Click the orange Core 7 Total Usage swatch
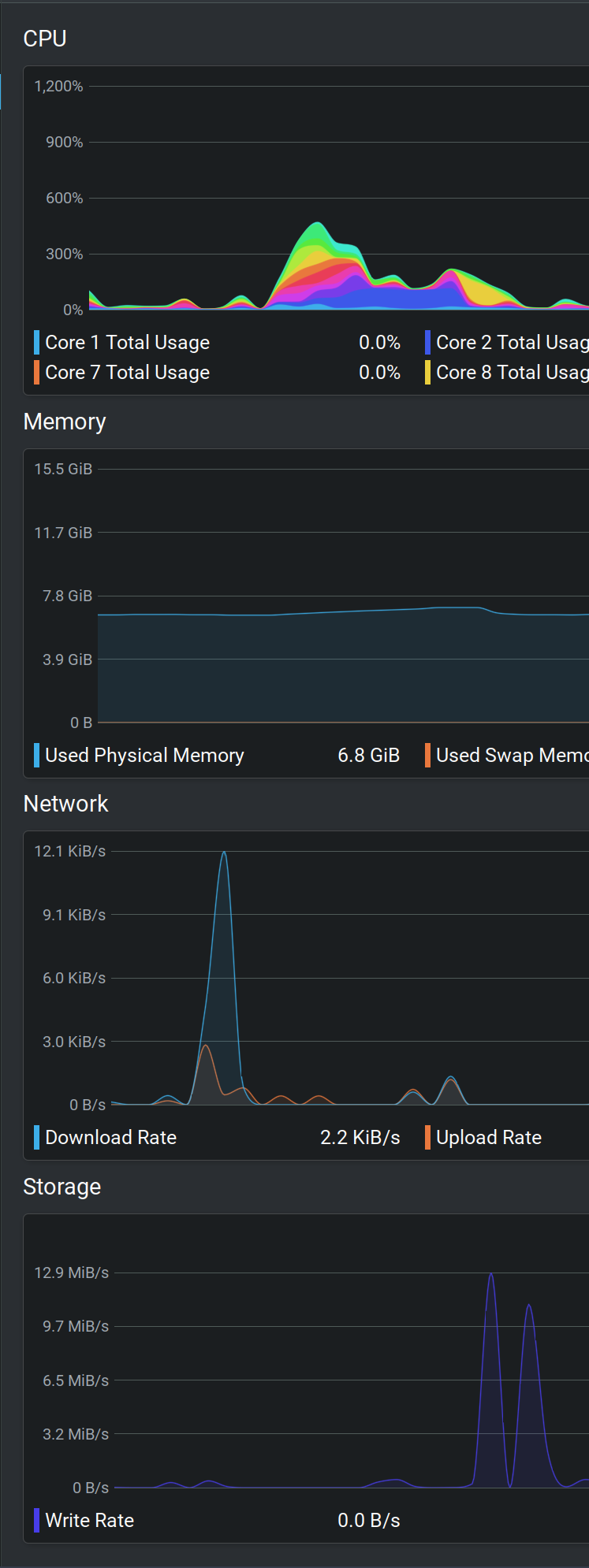Screen dimensions: 589x1568 37,373
